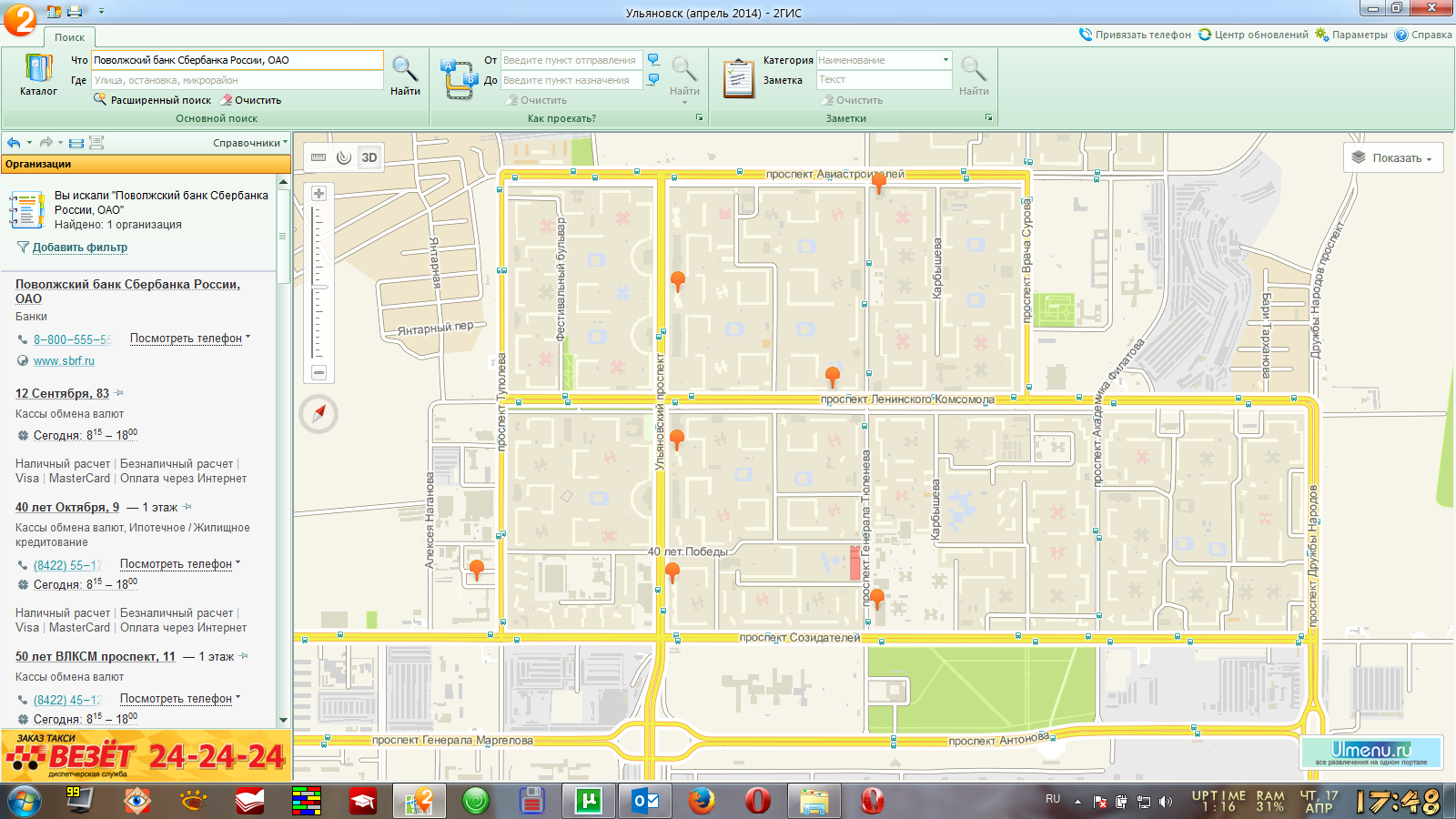Pin the 12 Сентября, 83 address
Viewport: 1456px width, 819px height.
click(x=119, y=394)
